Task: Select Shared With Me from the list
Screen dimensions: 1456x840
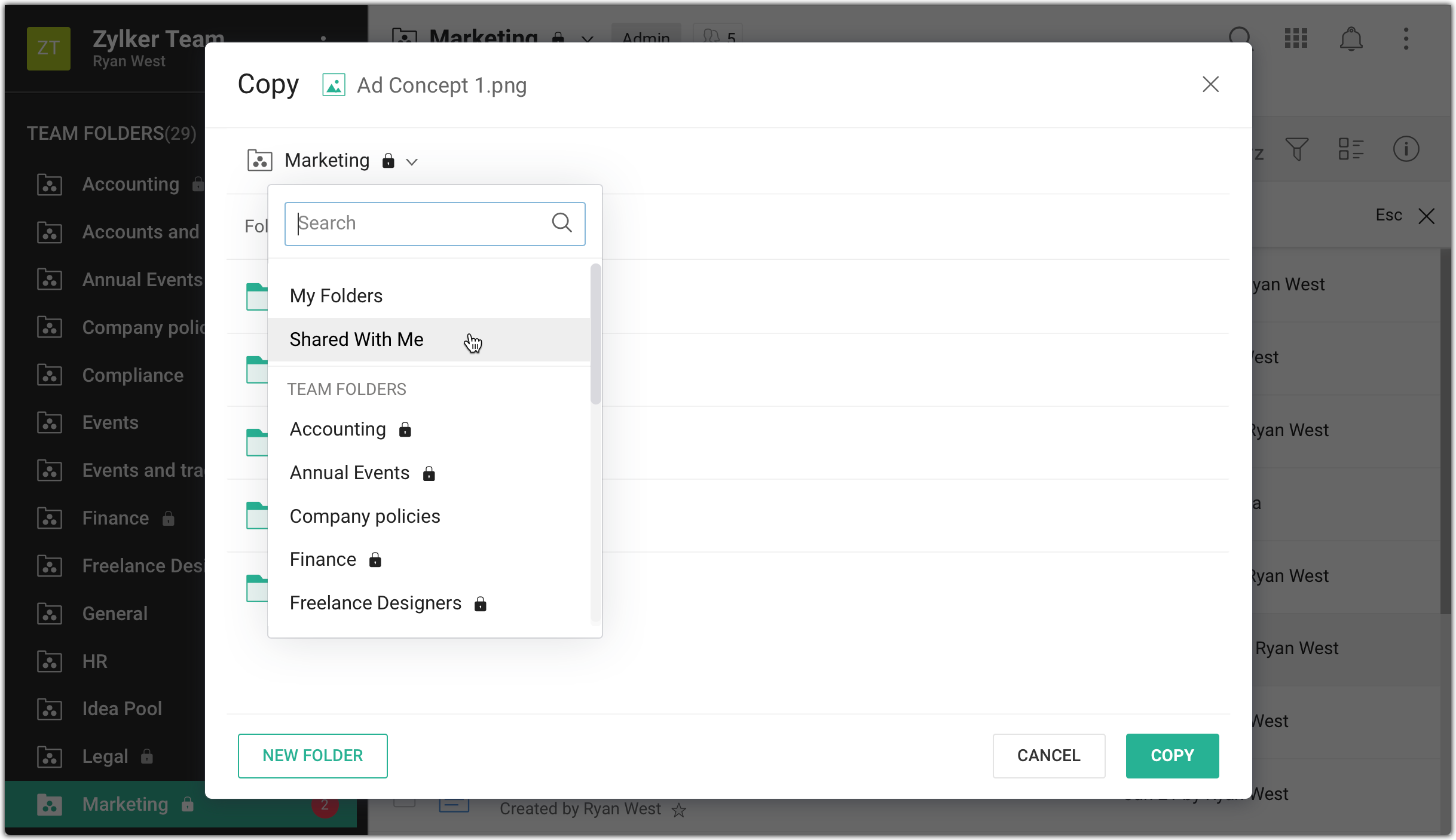Action: pos(356,339)
